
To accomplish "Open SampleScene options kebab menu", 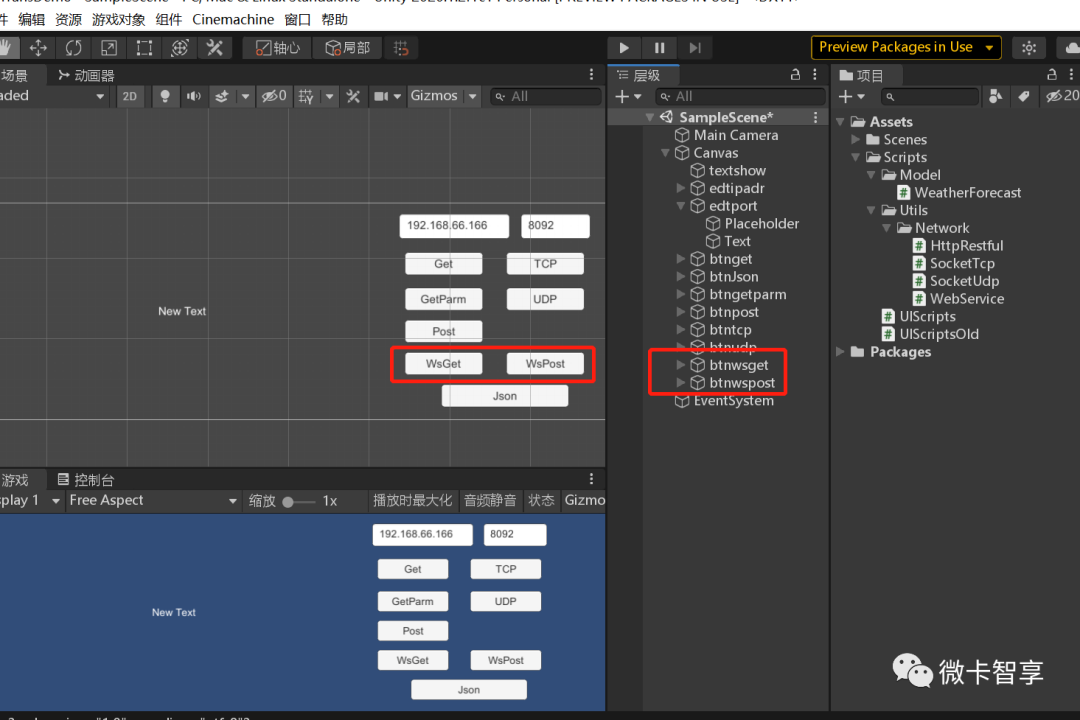I will point(816,118).
